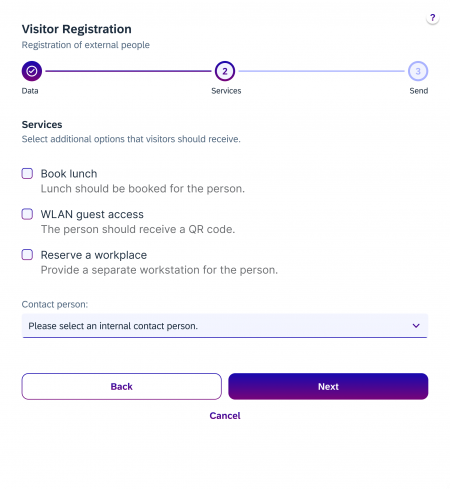This screenshot has width=450, height=489.
Task: Click the Contact person field label
Action: [55, 304]
